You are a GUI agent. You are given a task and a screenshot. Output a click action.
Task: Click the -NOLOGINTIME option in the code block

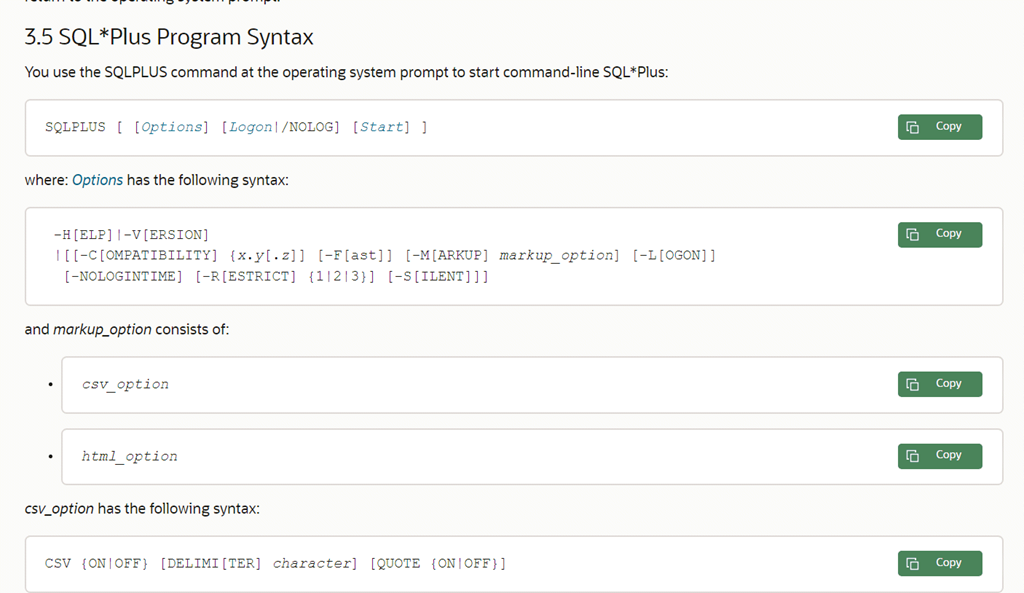(x=124, y=276)
